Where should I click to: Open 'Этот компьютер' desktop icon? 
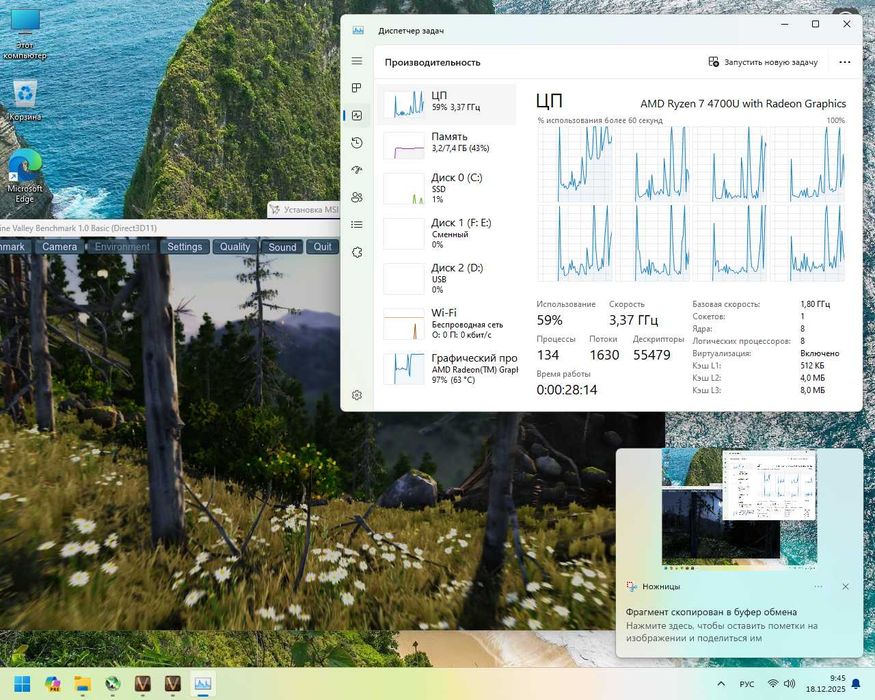click(x=25, y=33)
